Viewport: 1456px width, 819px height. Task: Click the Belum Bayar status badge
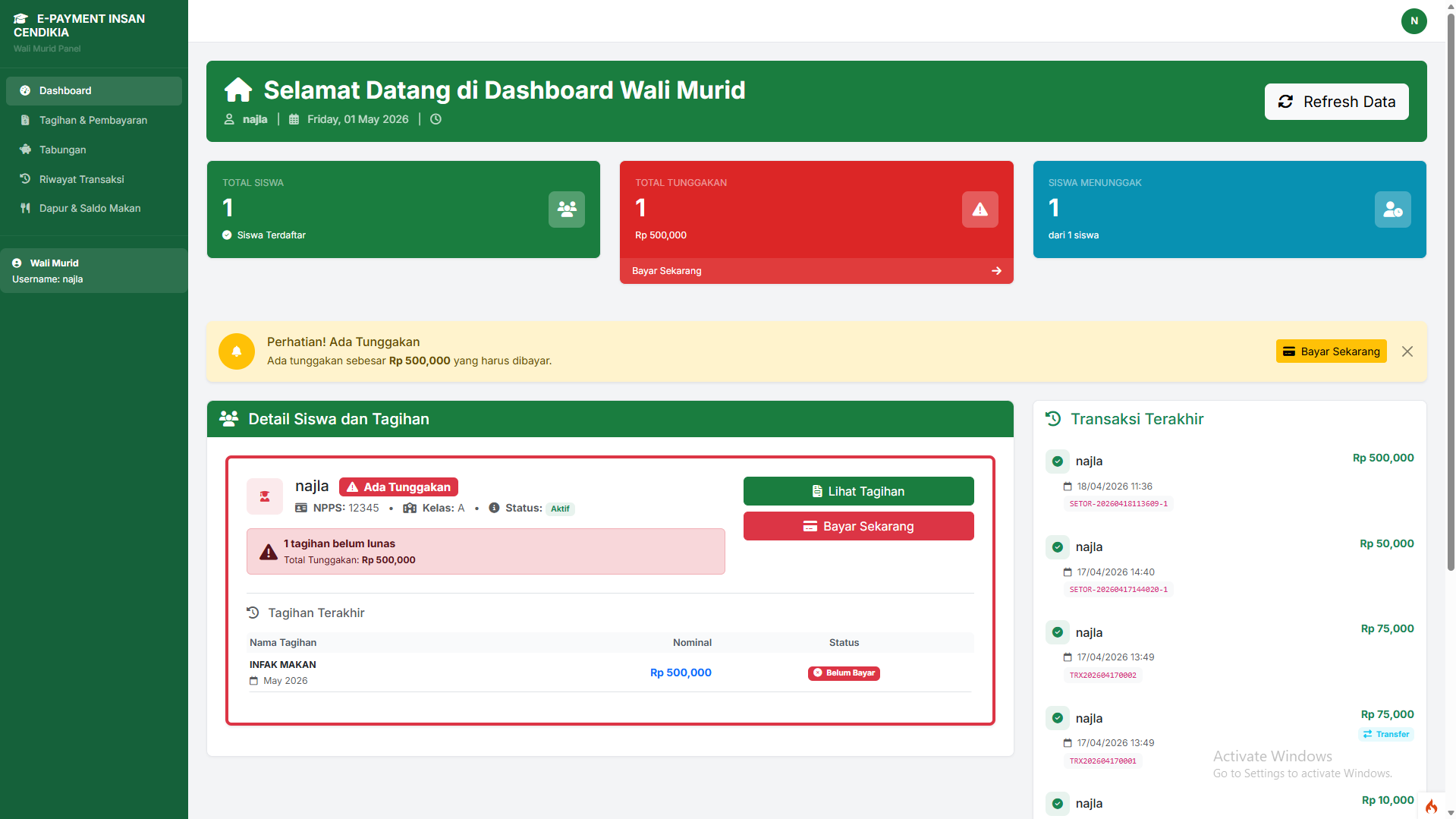coord(844,673)
